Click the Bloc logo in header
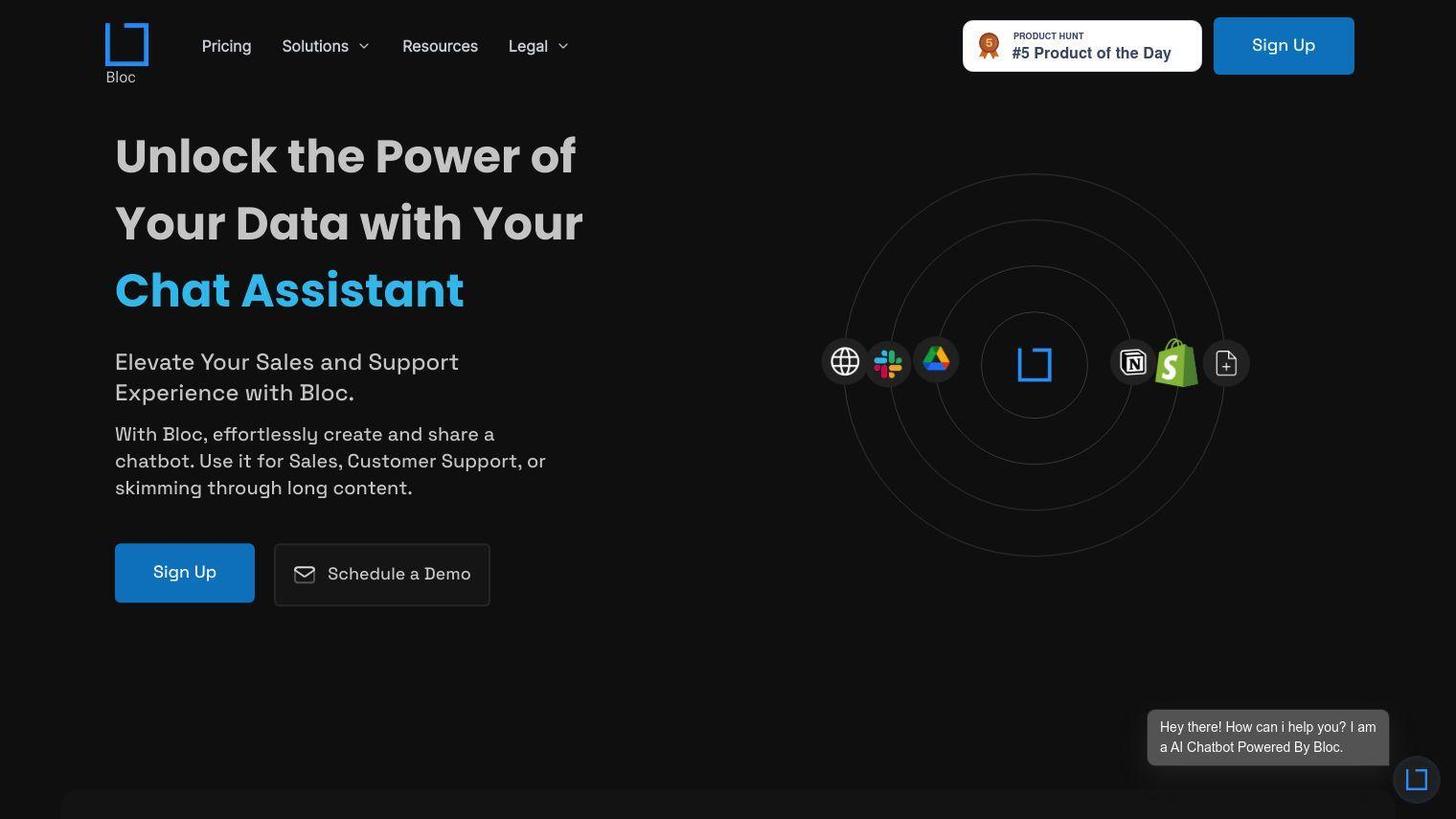 point(126,54)
